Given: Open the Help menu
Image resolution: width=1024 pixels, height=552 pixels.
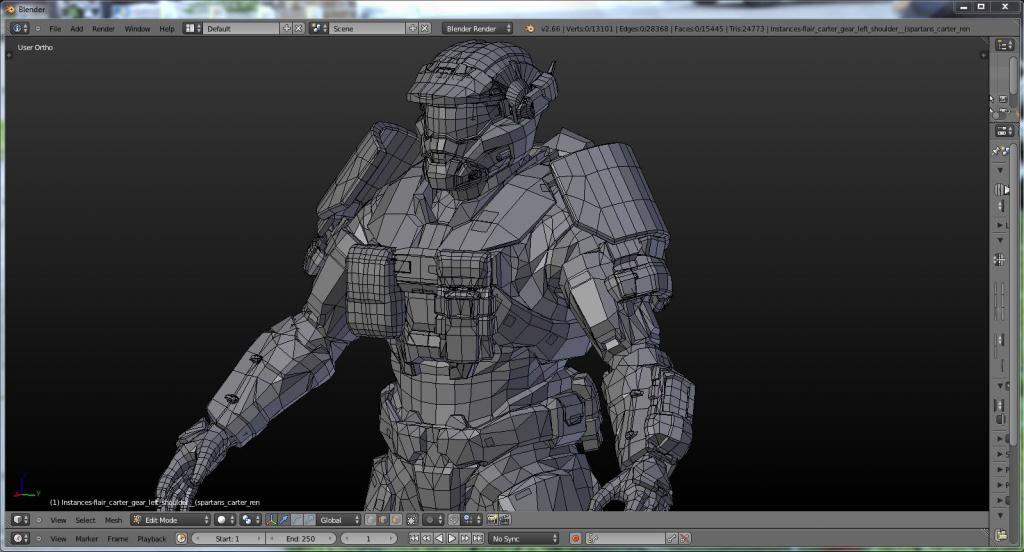Looking at the screenshot, I should (167, 29).
